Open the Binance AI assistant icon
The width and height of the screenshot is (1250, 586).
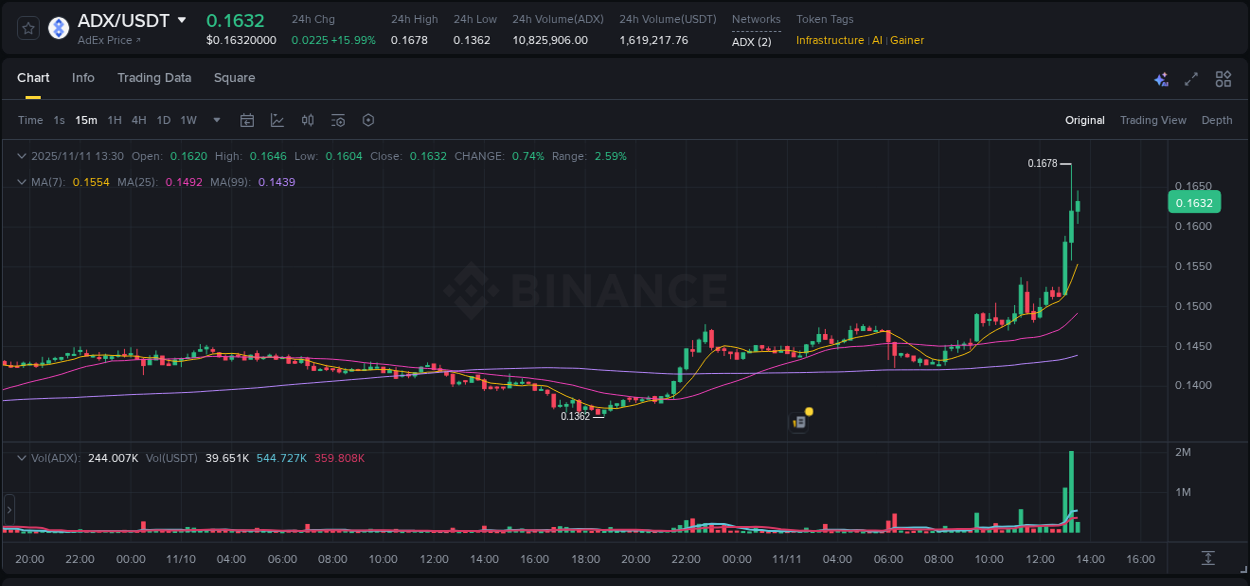coord(1161,79)
